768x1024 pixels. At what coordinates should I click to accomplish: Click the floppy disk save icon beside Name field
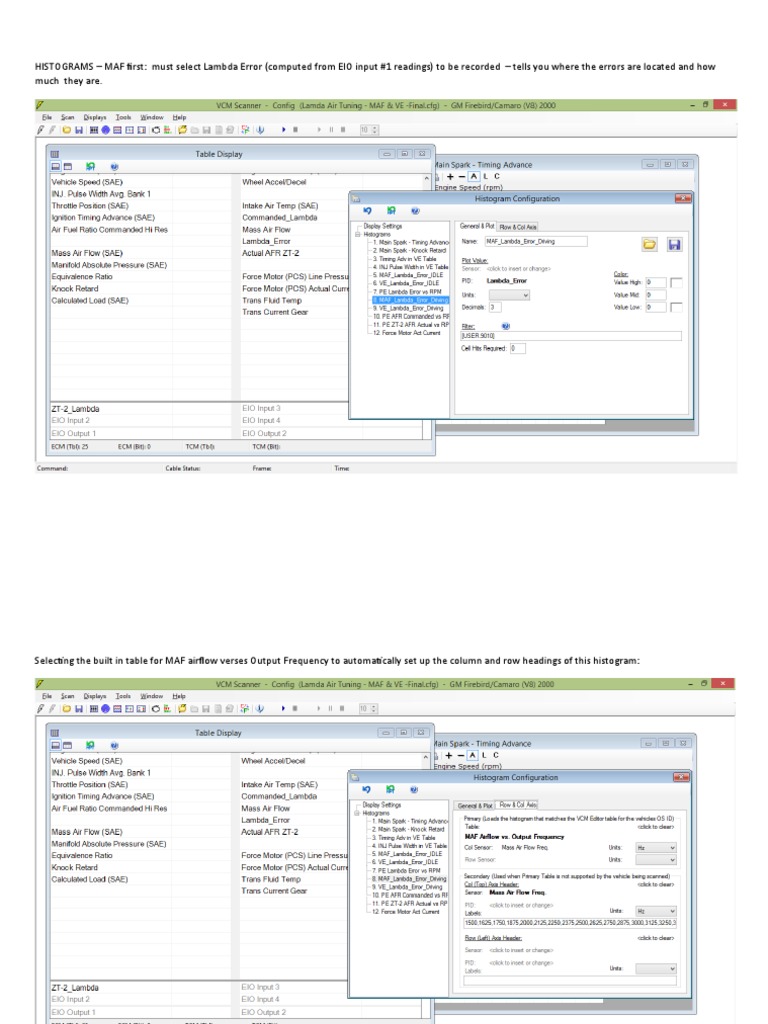coord(674,244)
